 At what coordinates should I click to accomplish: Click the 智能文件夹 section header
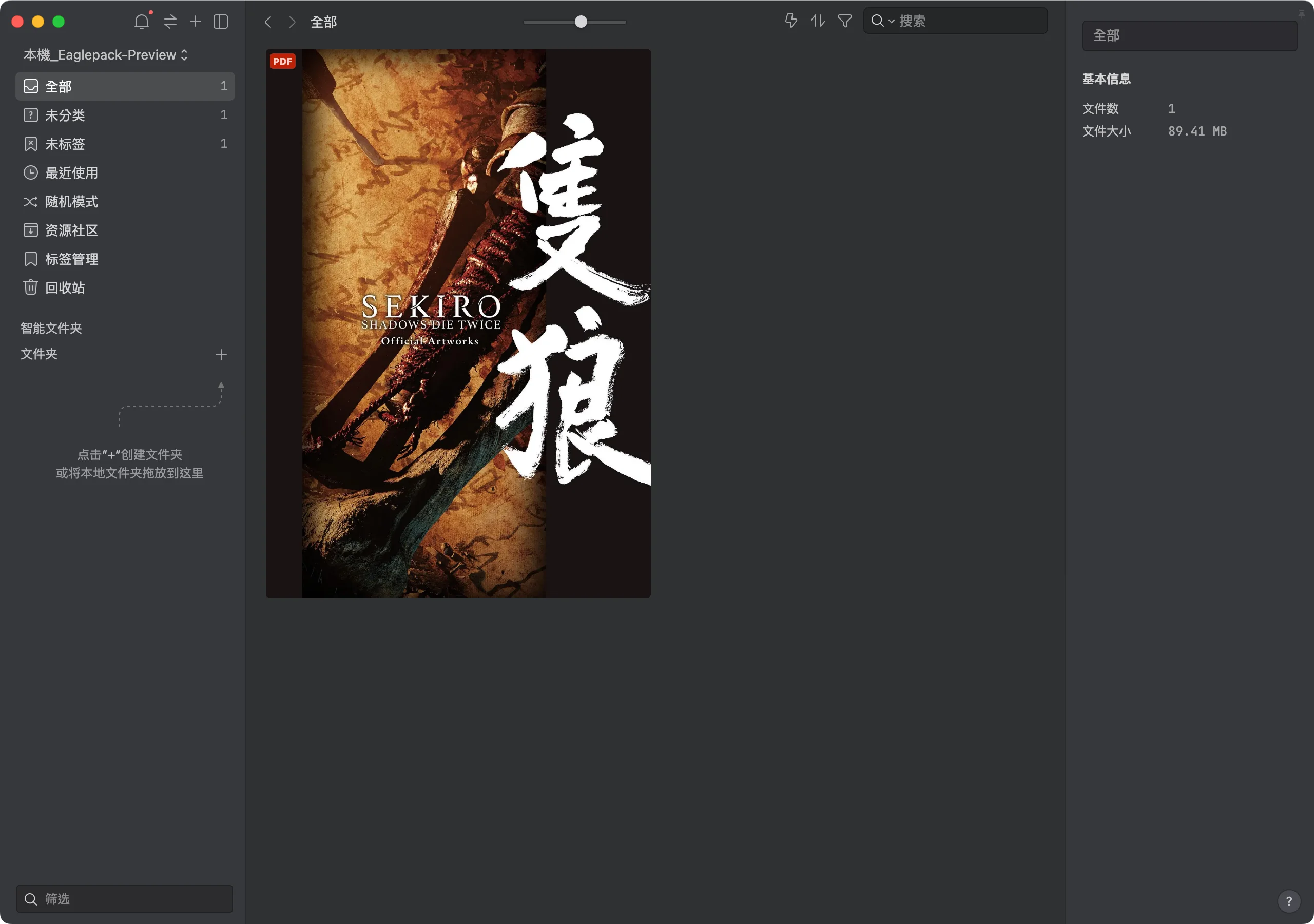point(51,328)
